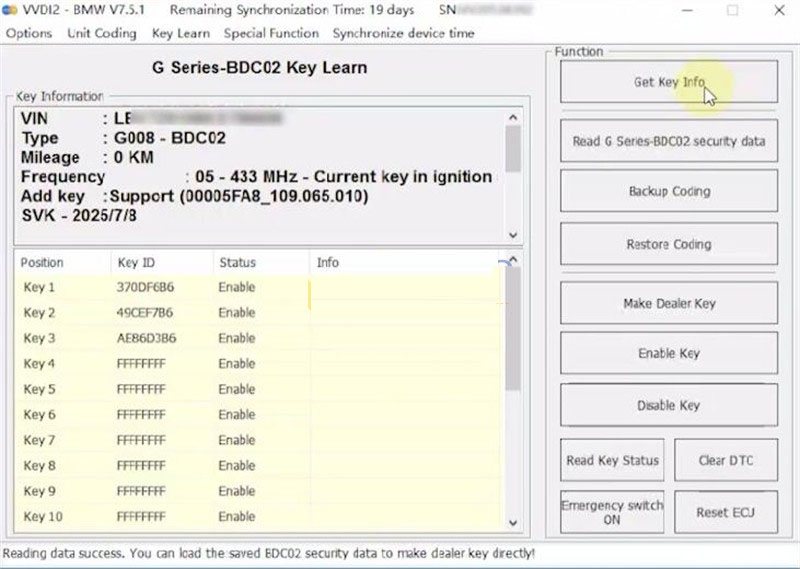Click the key list scrollbar thumb
The image size is (800, 569).
[513, 329]
